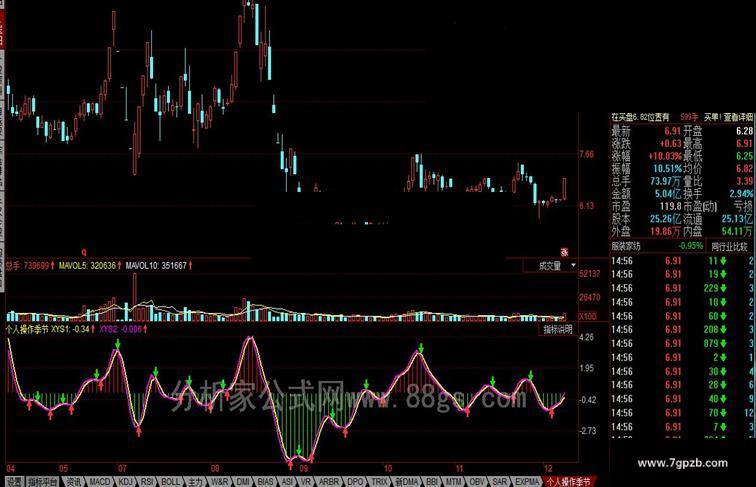756x487 pixels.
Task: Click the trade row with volume 879
Action: 682,344
